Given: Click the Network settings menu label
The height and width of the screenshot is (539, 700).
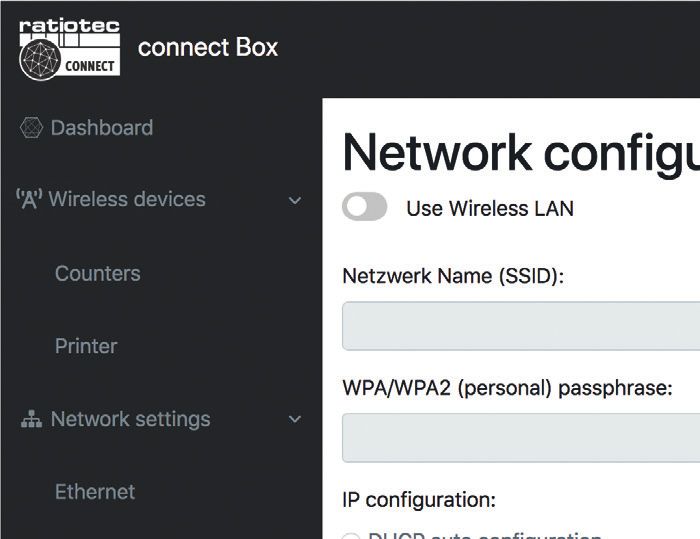Looking at the screenshot, I should pos(130,419).
